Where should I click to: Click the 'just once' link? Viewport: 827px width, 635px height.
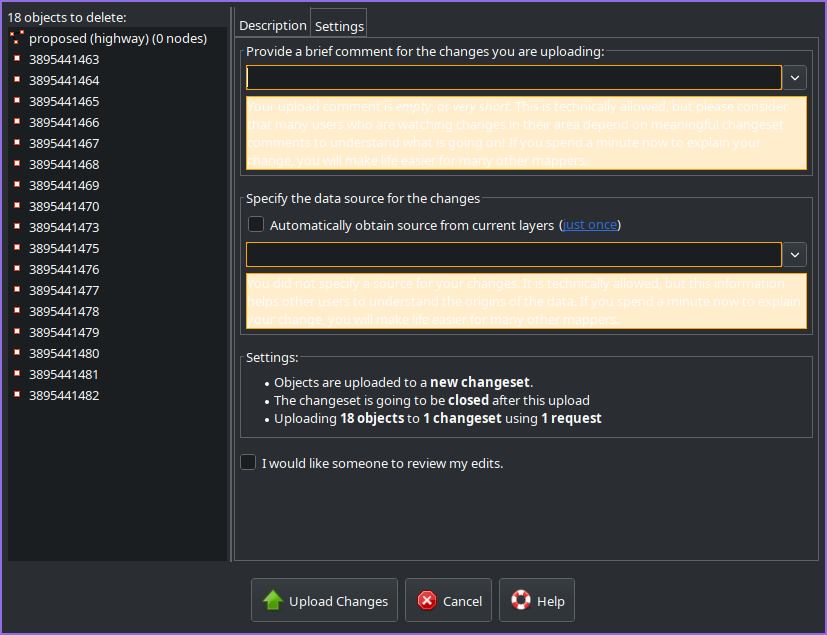pos(589,225)
